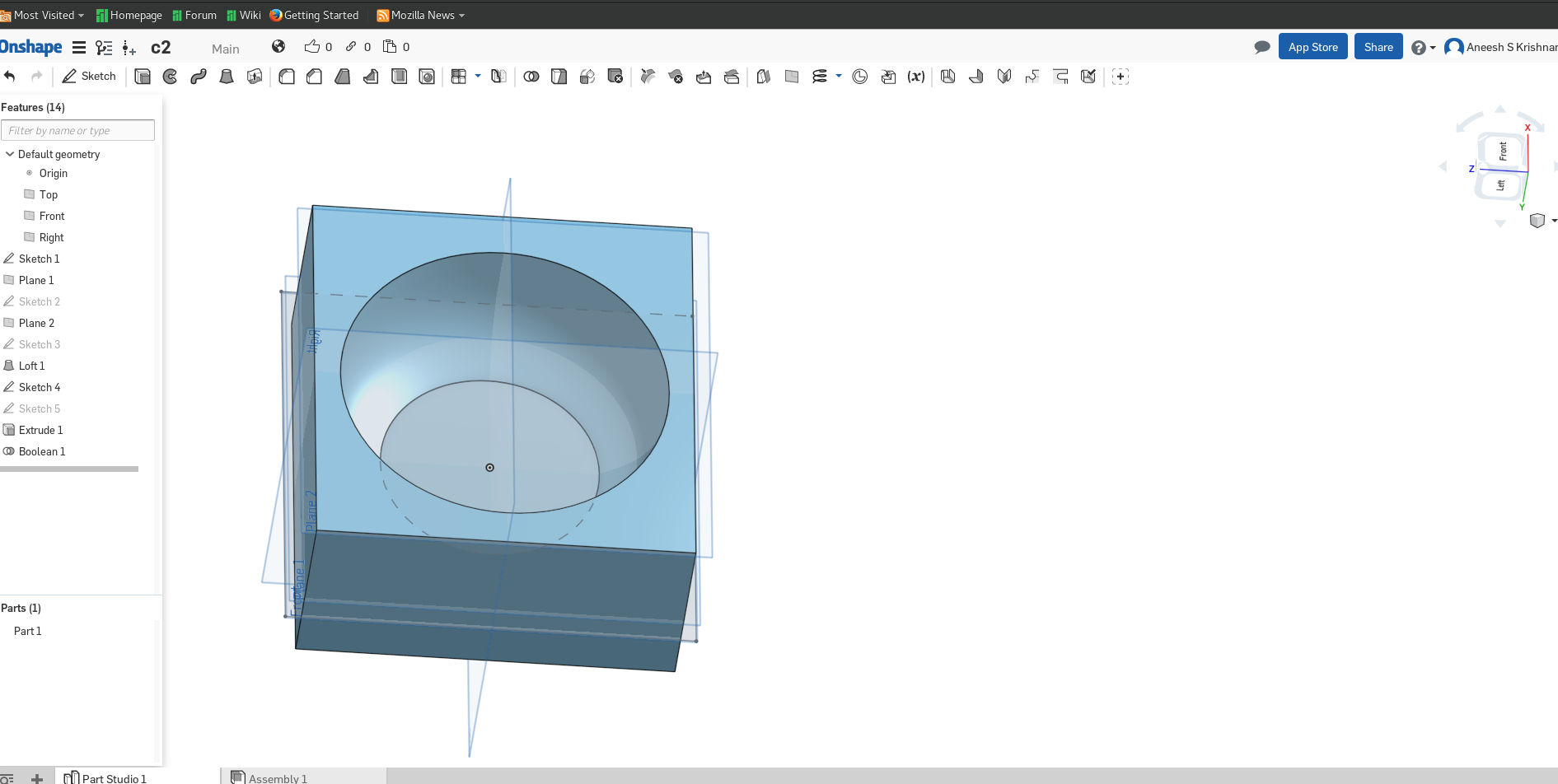Screen dimensions: 1558x784
Task: Select Boolean 1 in the feature list
Action: [42, 451]
